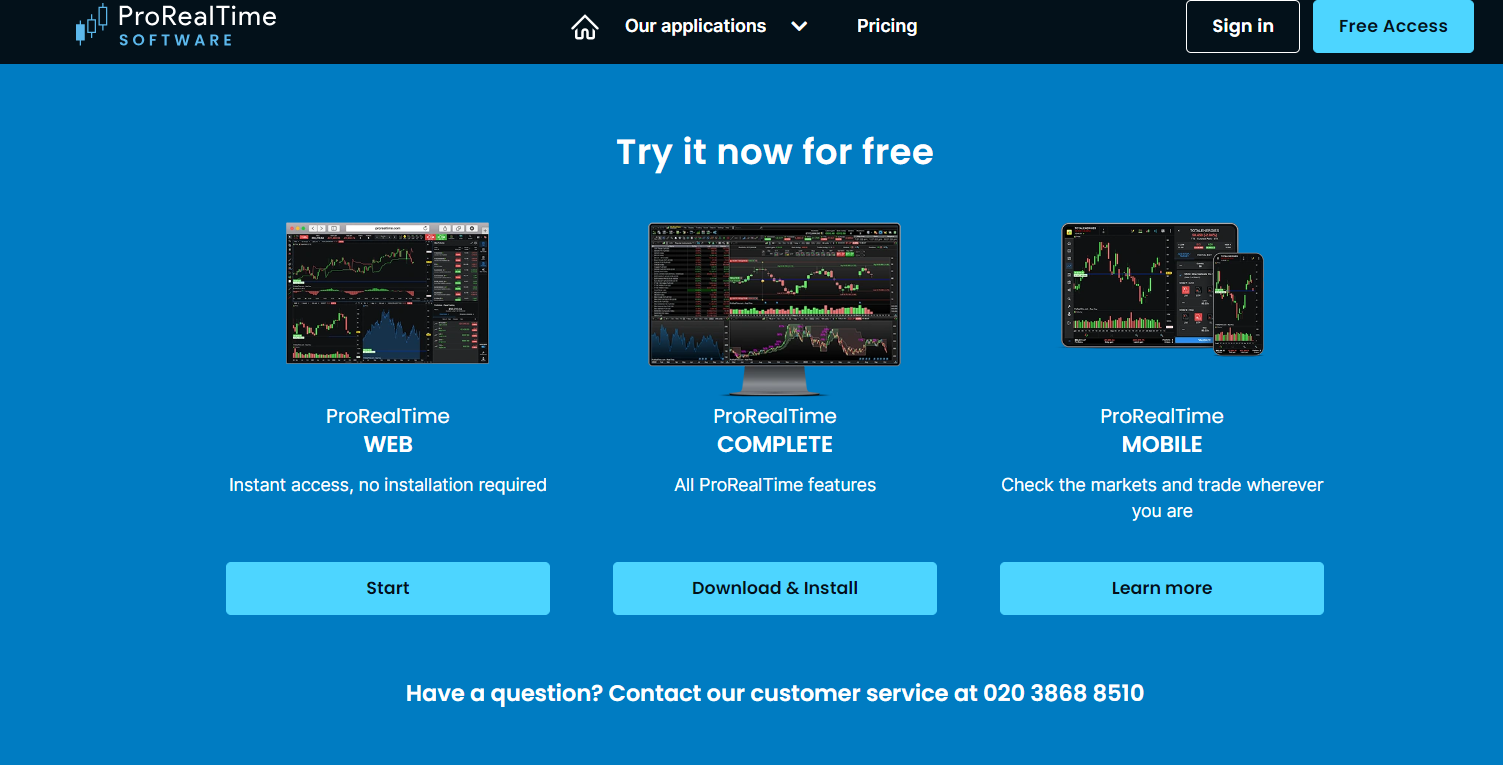Click Learn more about ProRealTime Mobile

[x=1162, y=588]
